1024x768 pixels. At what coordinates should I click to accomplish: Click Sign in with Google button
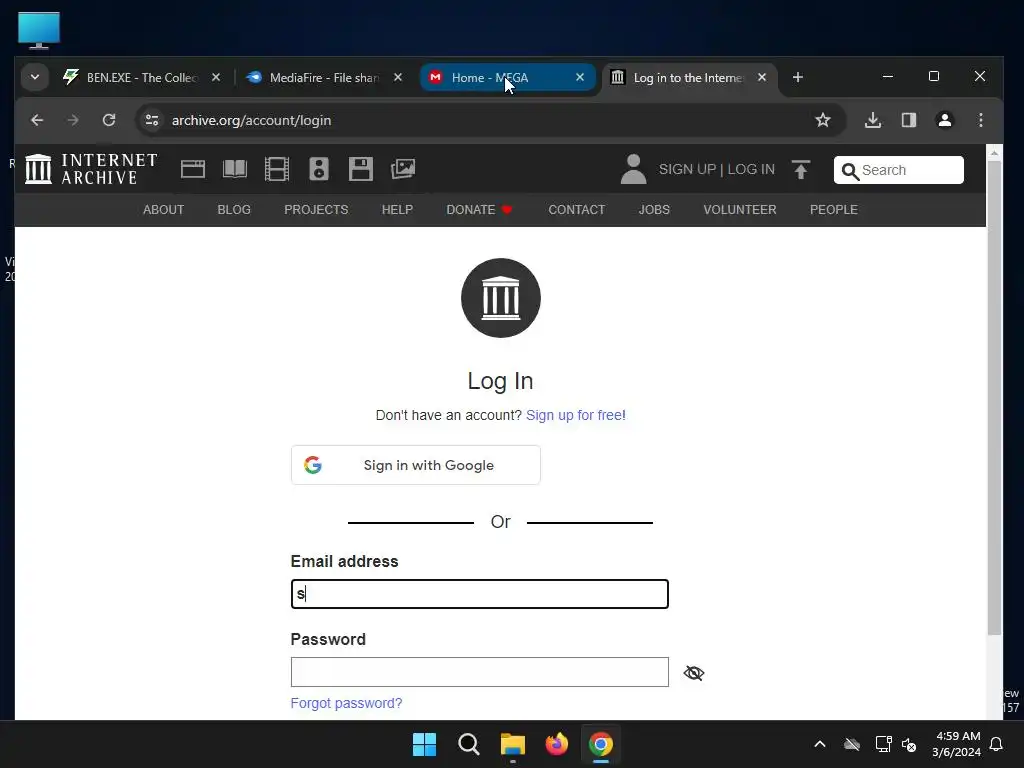tap(415, 465)
